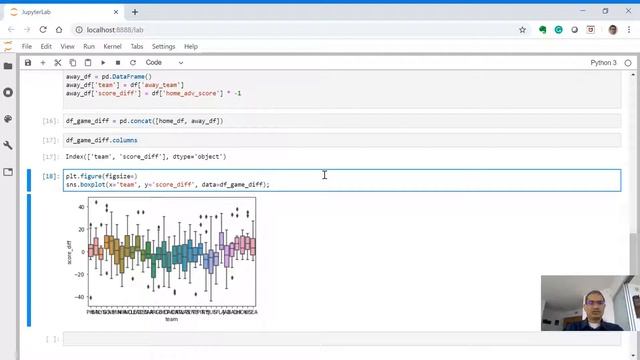Click the df_game_diff.columns code cell
640x360 pixels.
(x=342, y=140)
